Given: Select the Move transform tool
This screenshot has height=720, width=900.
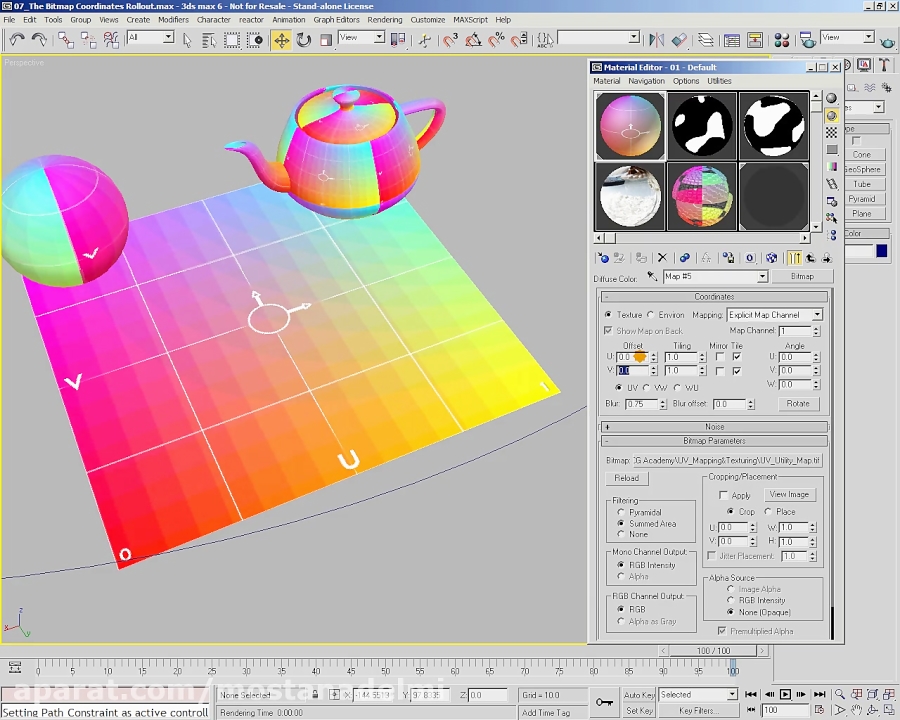Looking at the screenshot, I should click(x=281, y=40).
